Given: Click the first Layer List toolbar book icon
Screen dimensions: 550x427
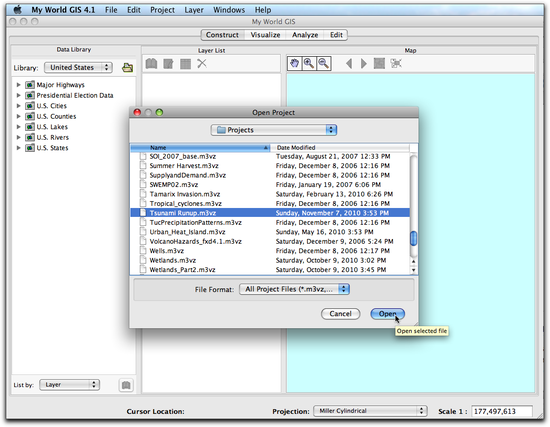Looking at the screenshot, I should coord(151,64).
